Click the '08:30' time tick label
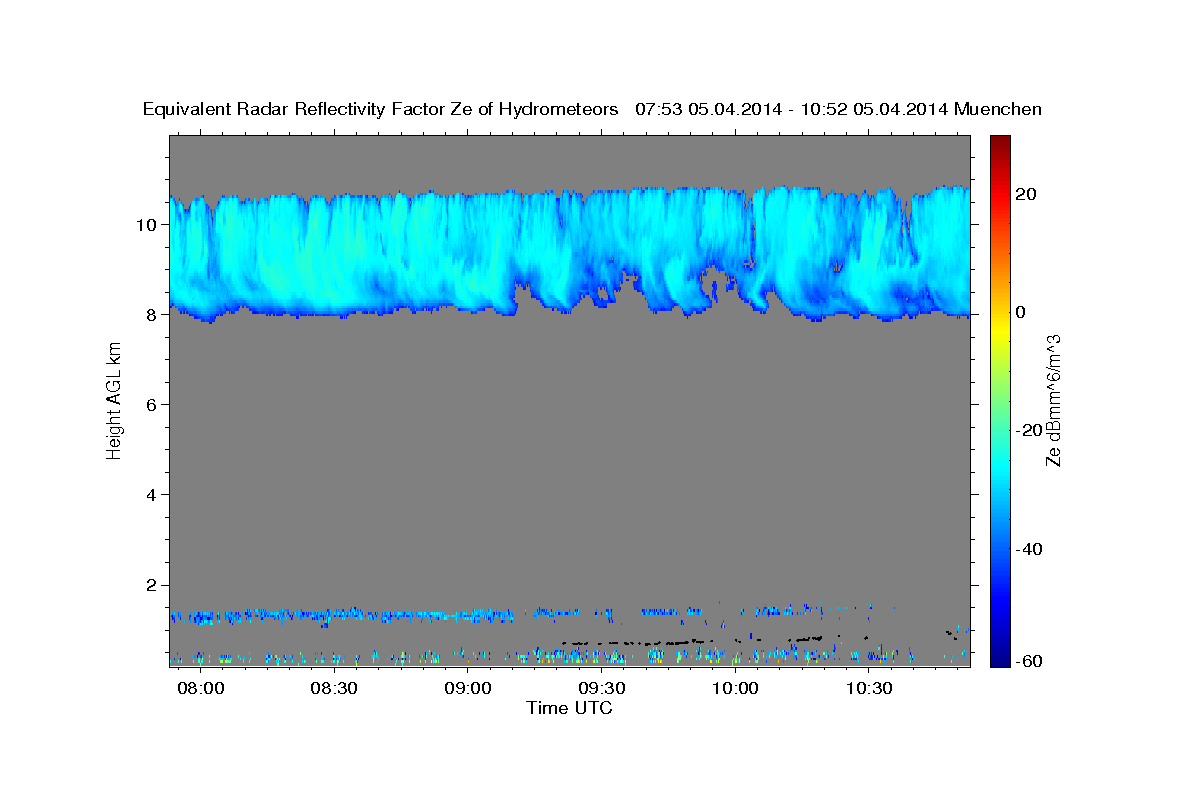The width and height of the screenshot is (1200, 800). [334, 689]
